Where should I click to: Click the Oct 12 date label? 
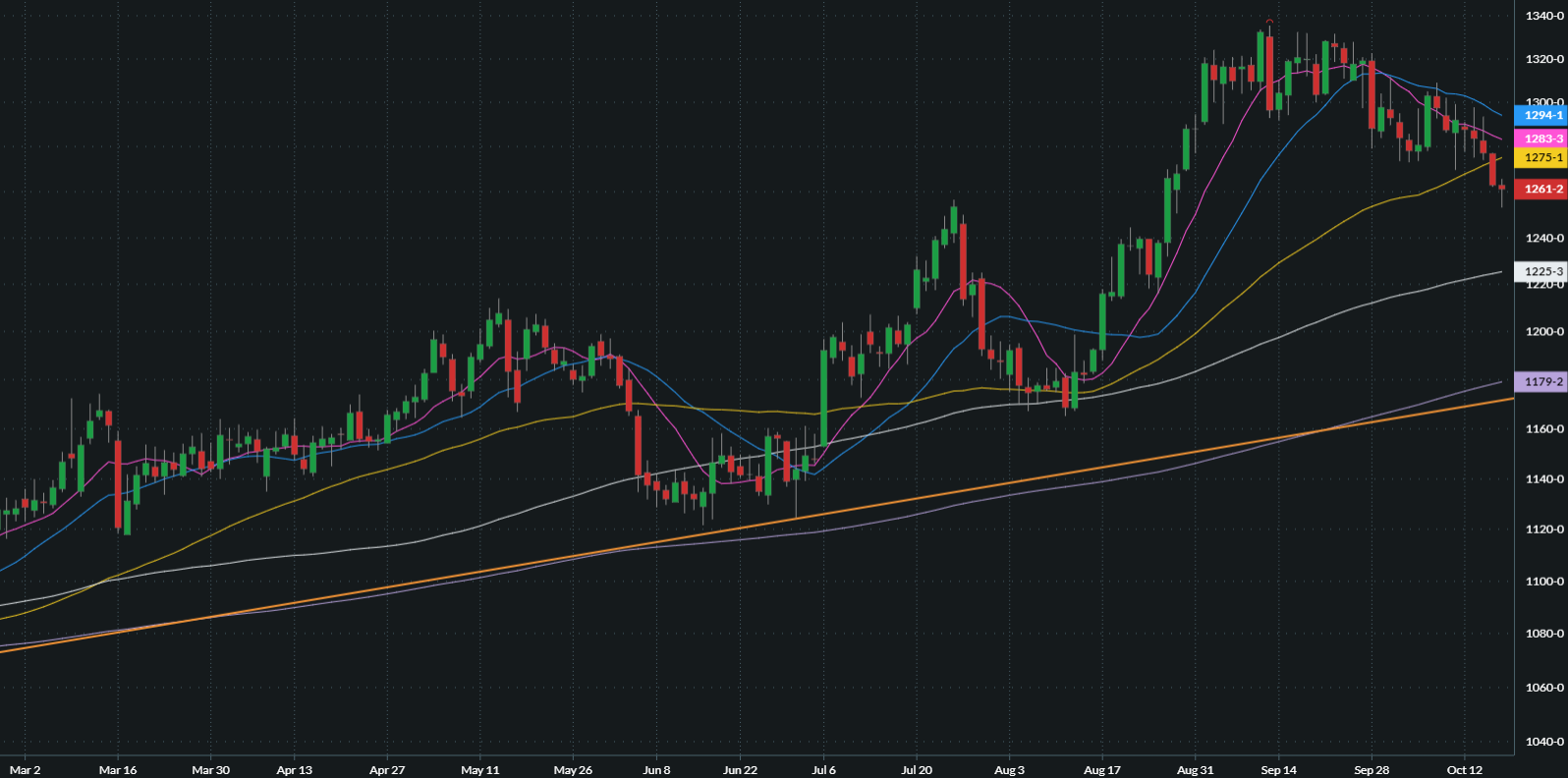pyautogui.click(x=1465, y=770)
